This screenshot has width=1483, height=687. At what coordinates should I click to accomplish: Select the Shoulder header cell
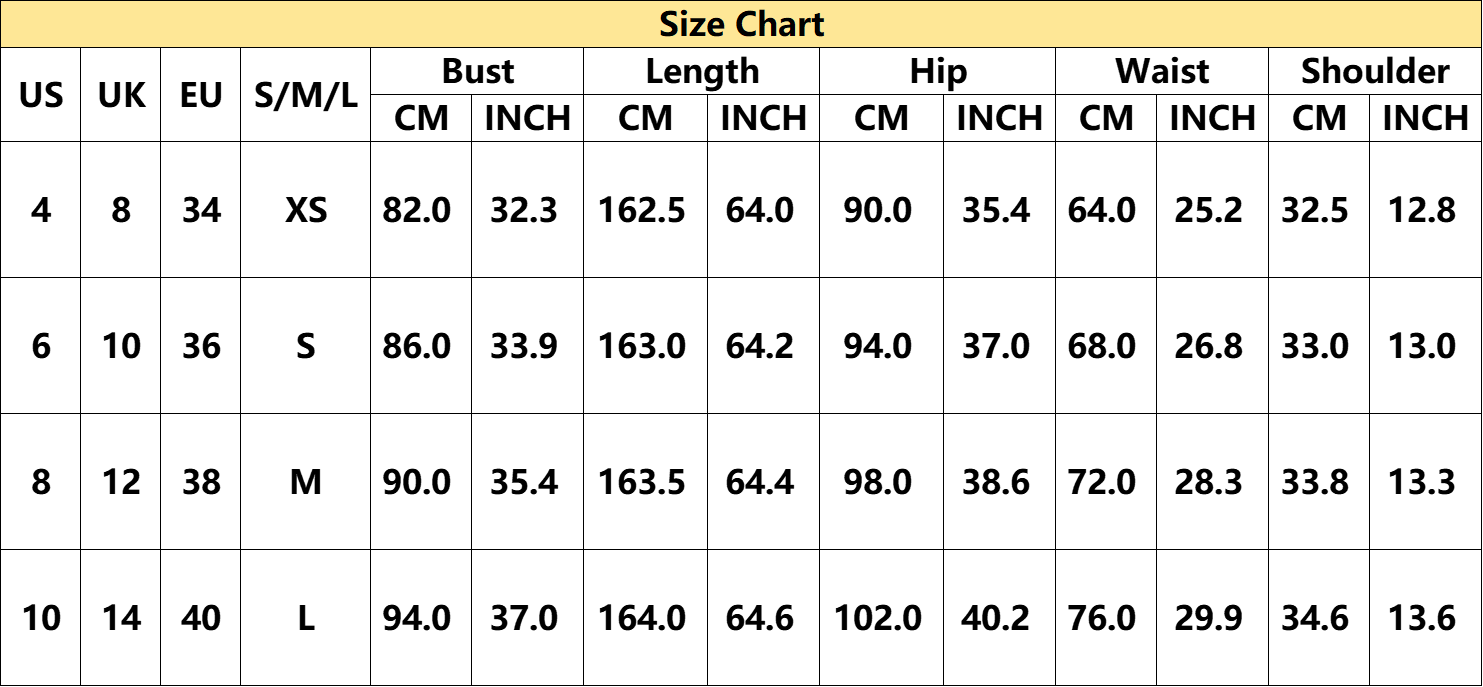click(x=1375, y=71)
